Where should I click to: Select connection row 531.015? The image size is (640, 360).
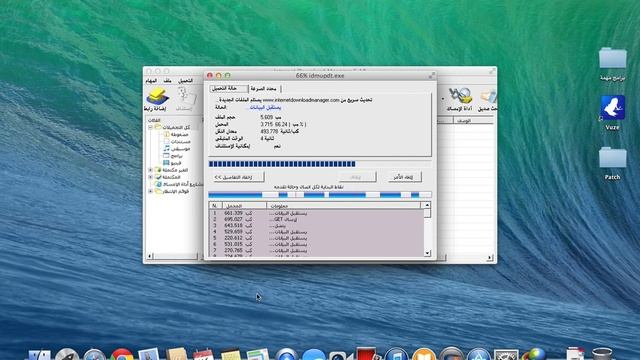click(316, 244)
